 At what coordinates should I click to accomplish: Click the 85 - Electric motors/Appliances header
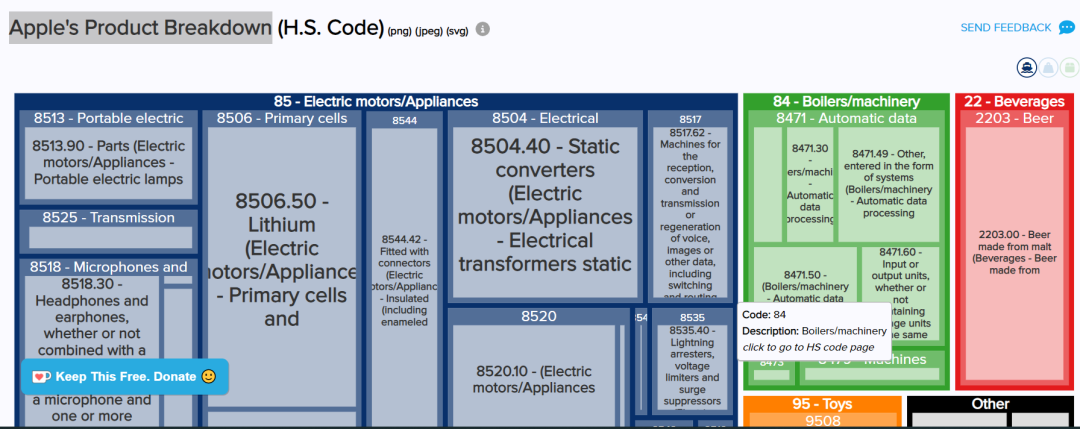coord(376,101)
